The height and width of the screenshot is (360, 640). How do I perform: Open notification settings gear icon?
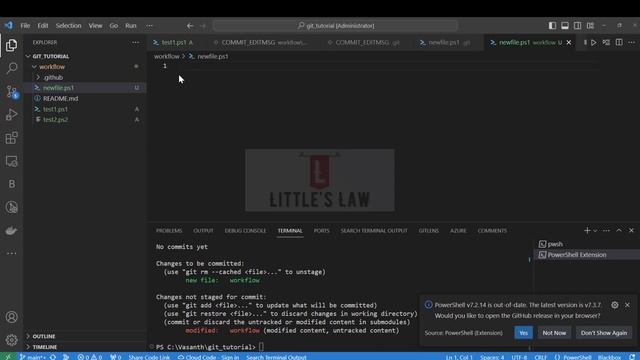click(x=615, y=305)
